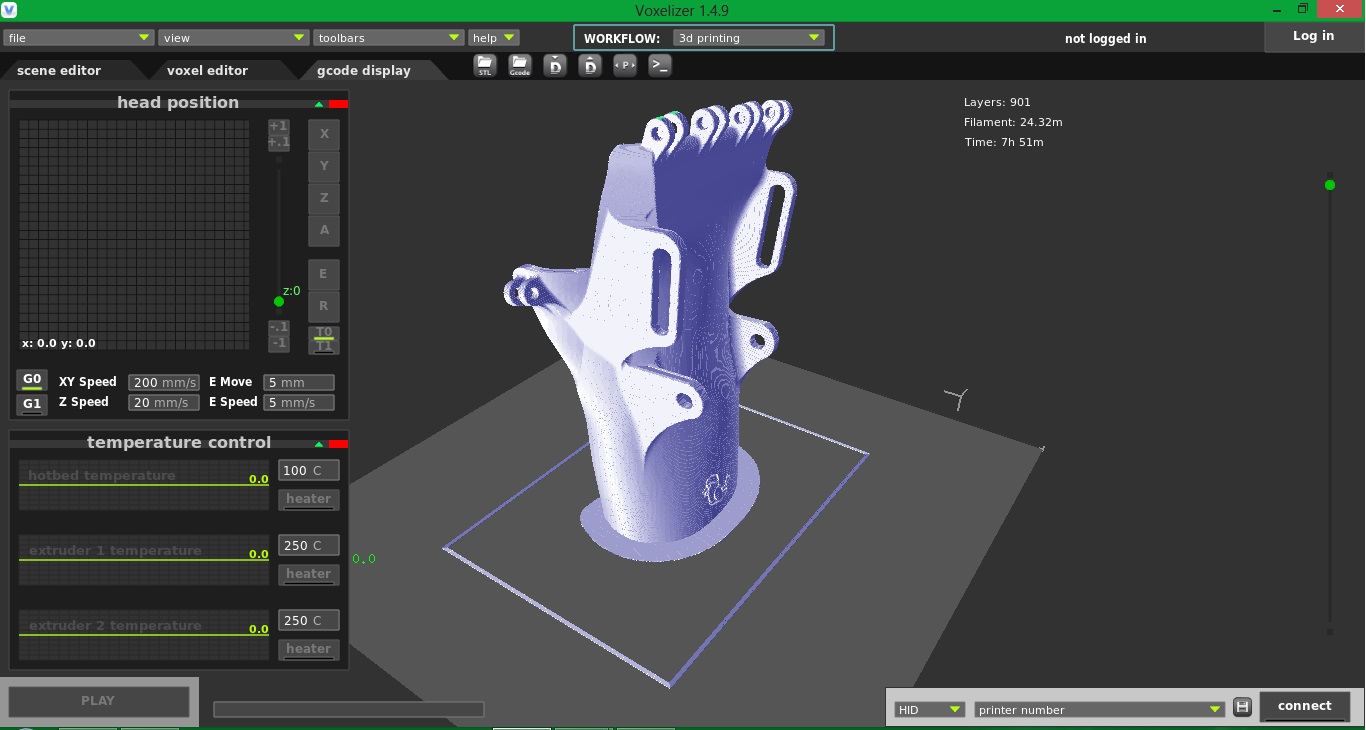Click the Time: 7h 51m text

pyautogui.click(x=1003, y=143)
